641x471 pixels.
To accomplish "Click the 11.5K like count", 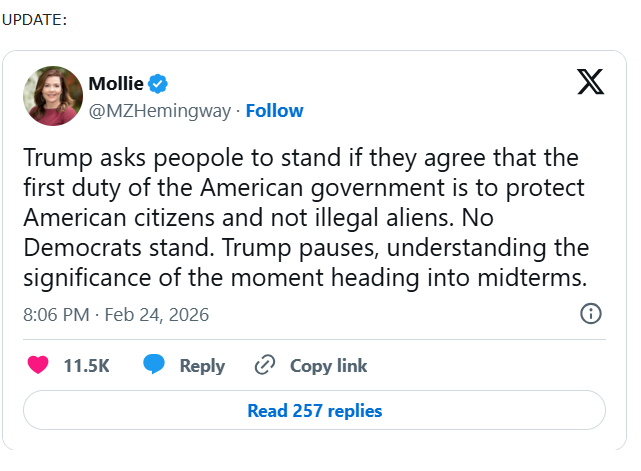I will click(x=86, y=366).
